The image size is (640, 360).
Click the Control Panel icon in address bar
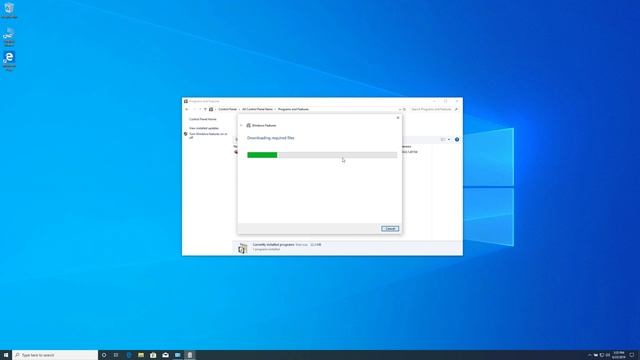(x=211, y=109)
